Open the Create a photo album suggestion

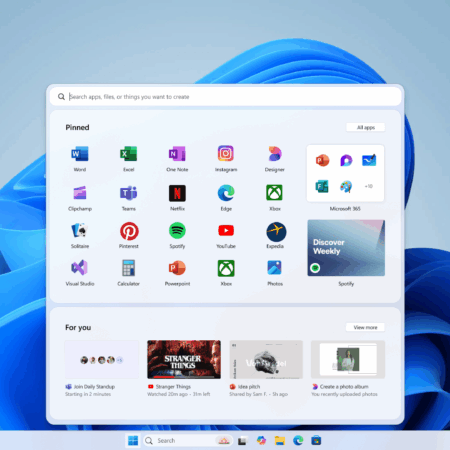(348, 360)
